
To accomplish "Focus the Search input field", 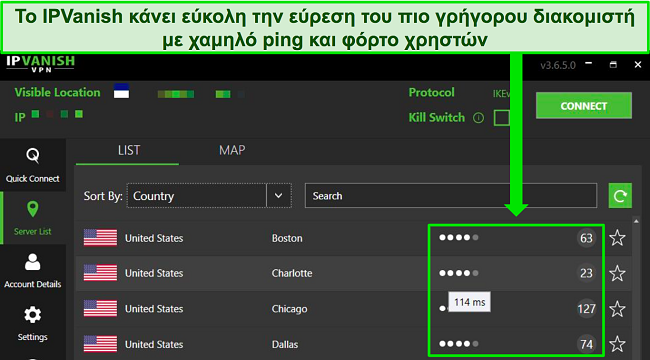I will click(x=451, y=195).
